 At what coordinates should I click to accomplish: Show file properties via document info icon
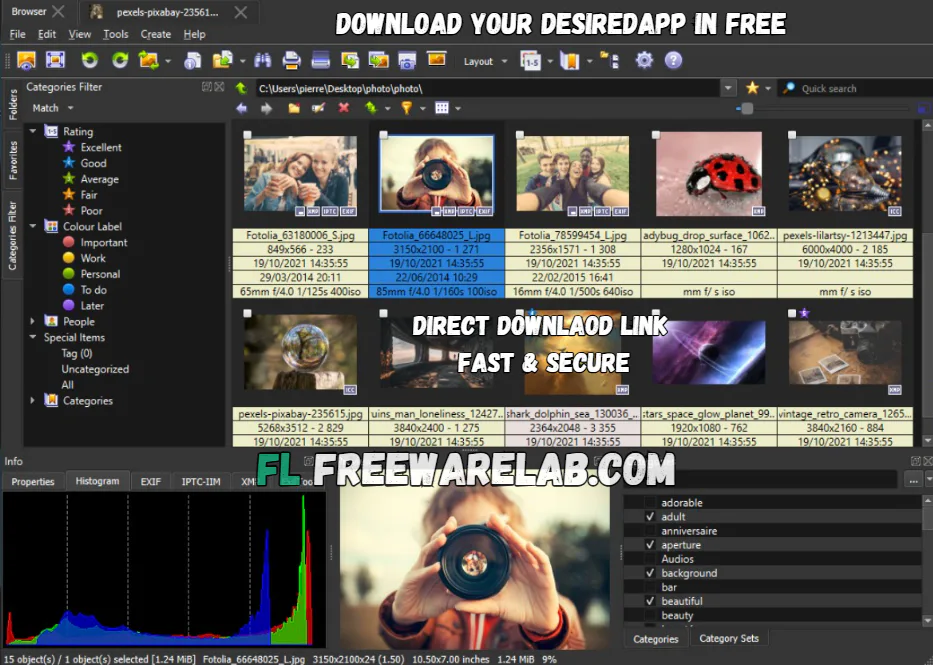[x=193, y=60]
